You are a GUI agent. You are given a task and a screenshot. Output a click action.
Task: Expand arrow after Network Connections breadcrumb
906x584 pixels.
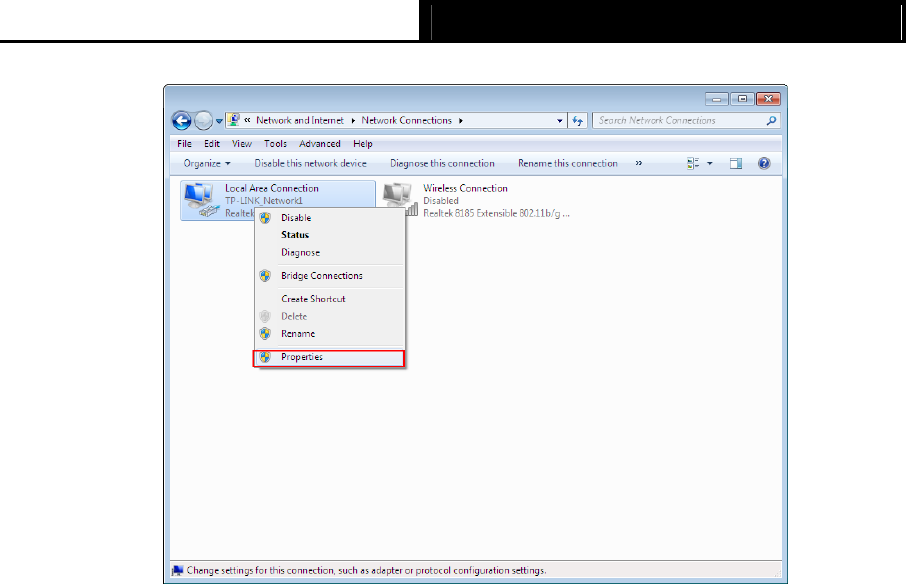pyautogui.click(x=461, y=121)
